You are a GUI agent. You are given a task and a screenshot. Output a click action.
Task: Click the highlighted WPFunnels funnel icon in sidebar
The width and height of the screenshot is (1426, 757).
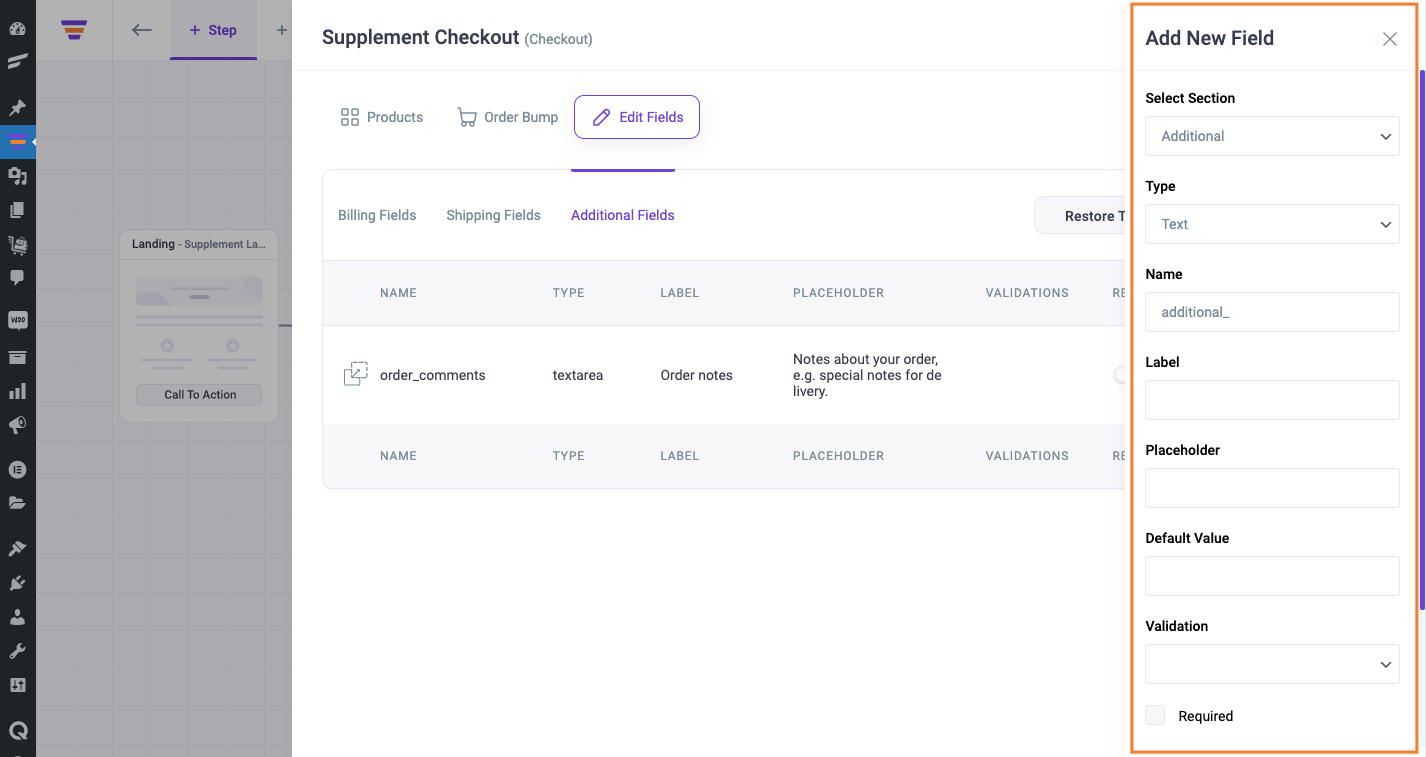coord(17,141)
